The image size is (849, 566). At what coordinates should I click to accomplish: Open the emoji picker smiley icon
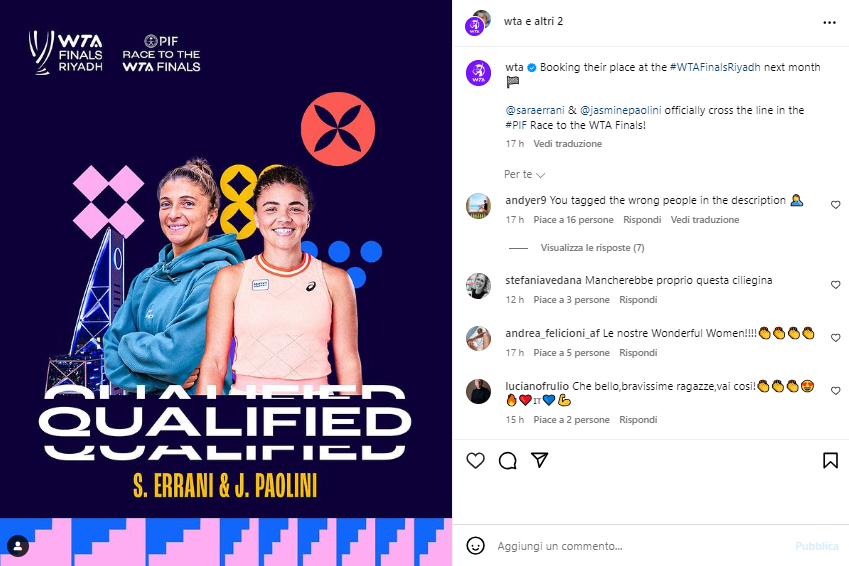(x=475, y=545)
